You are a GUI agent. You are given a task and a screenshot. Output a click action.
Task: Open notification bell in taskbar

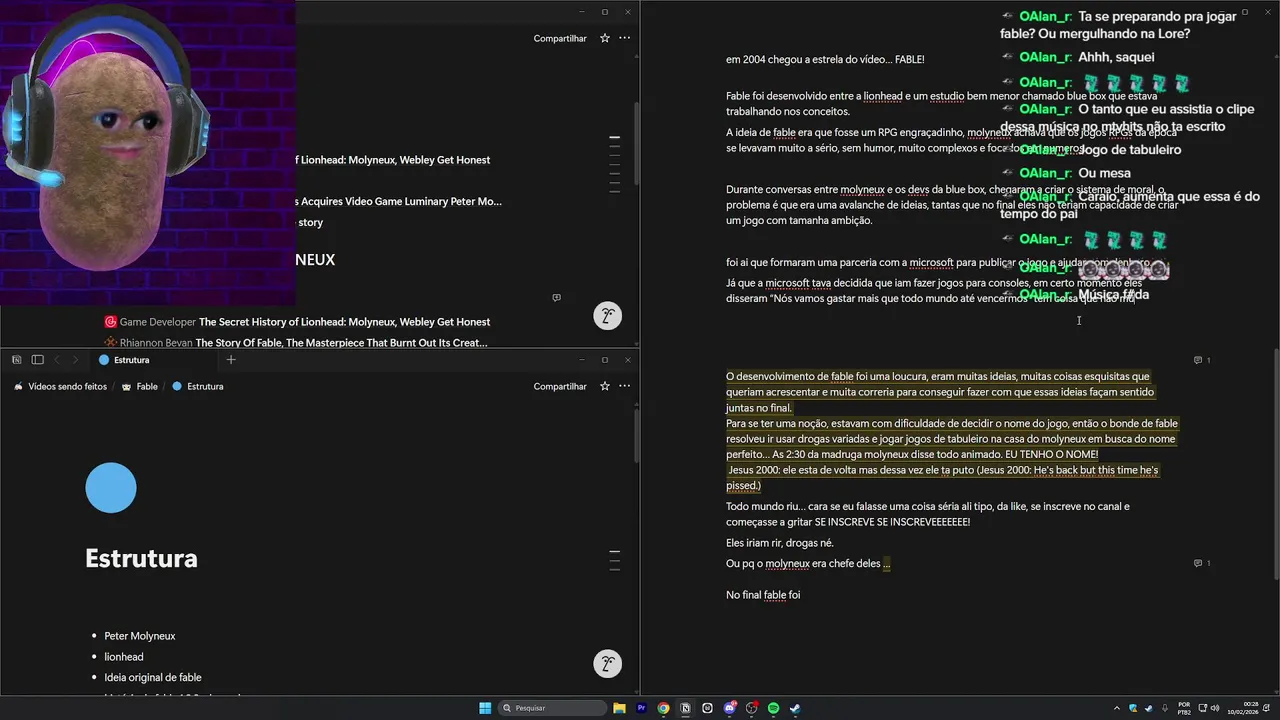(x=1266, y=708)
